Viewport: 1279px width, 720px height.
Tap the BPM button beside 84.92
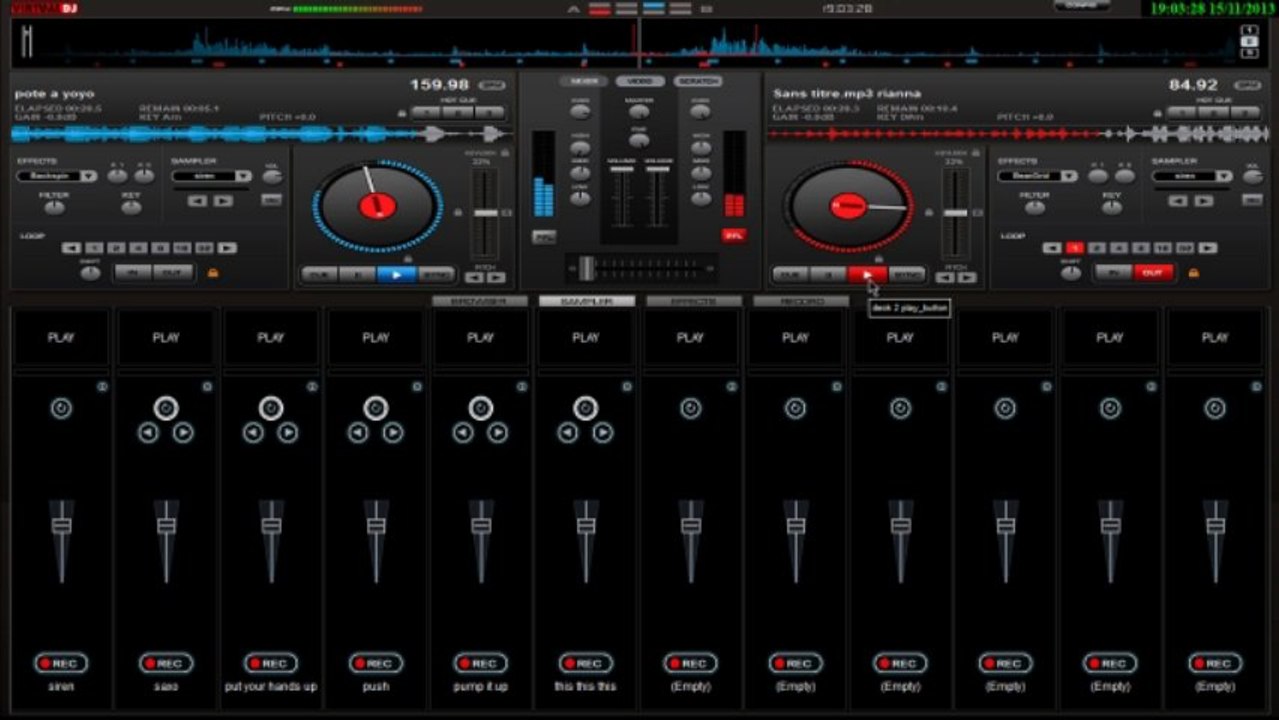pos(1247,85)
